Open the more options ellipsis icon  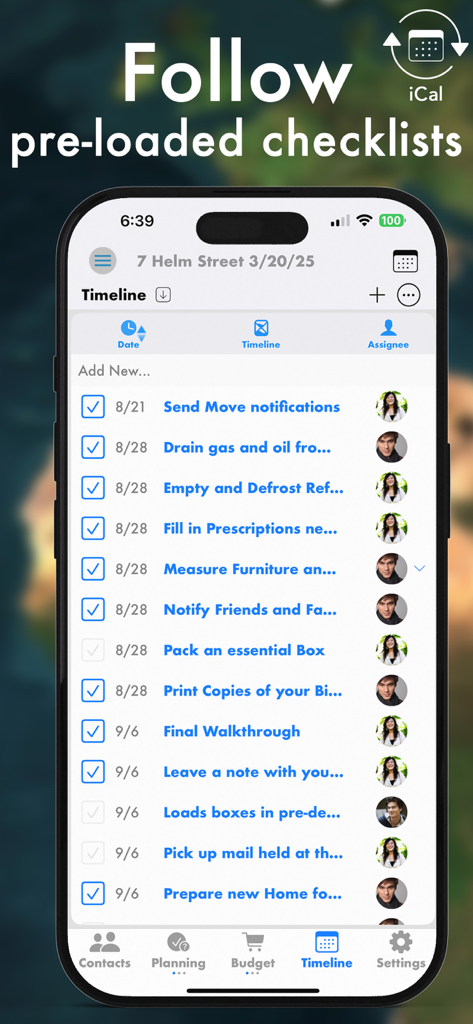point(409,295)
